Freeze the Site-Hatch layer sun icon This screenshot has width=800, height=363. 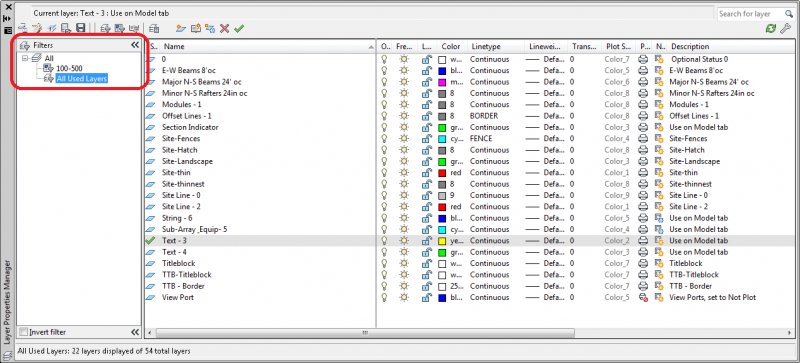[x=404, y=150]
